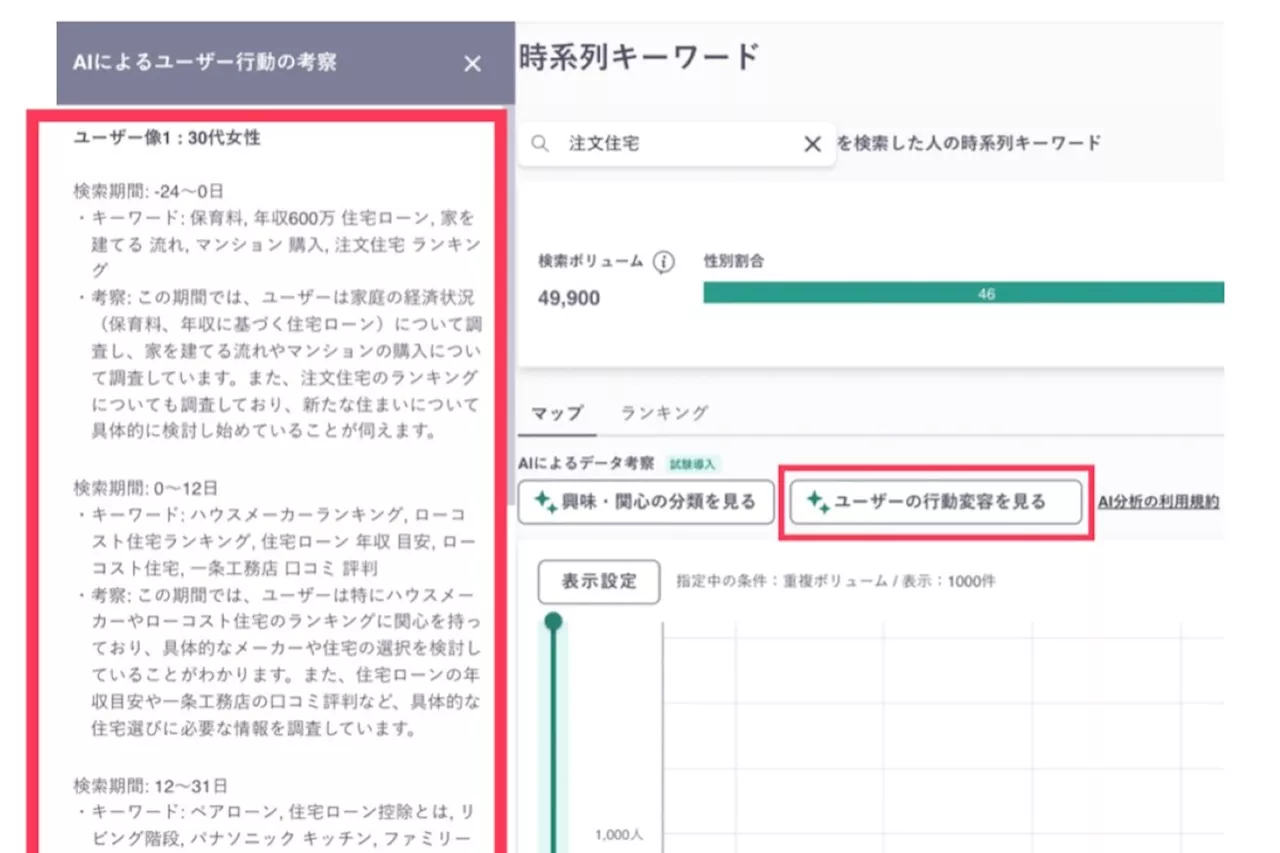Click the sparkle icon on ユーザーの行動変容 button

coord(818,502)
